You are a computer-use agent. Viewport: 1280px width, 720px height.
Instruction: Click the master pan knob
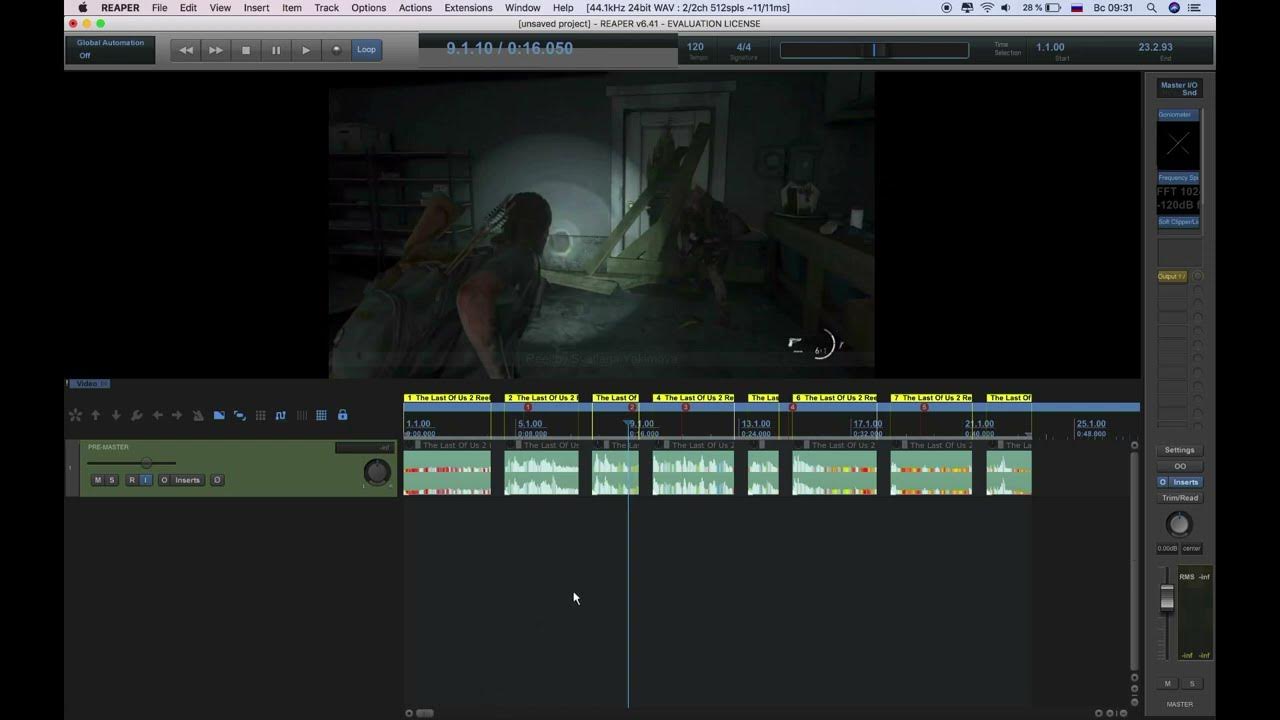[1179, 524]
